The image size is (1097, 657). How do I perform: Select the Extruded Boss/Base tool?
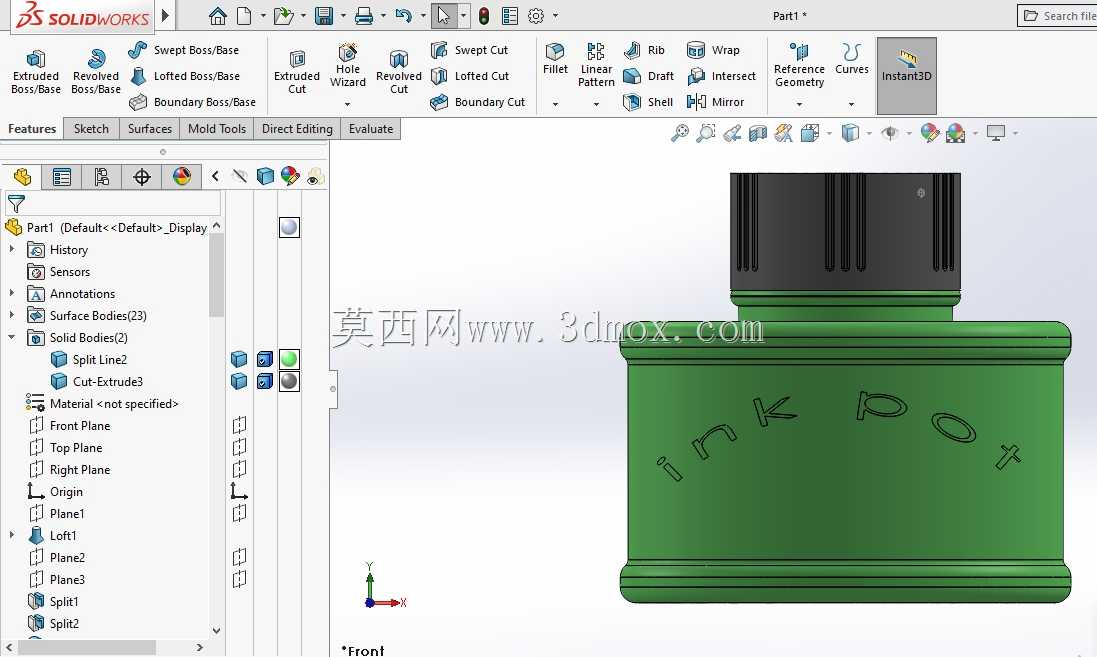tap(36, 71)
